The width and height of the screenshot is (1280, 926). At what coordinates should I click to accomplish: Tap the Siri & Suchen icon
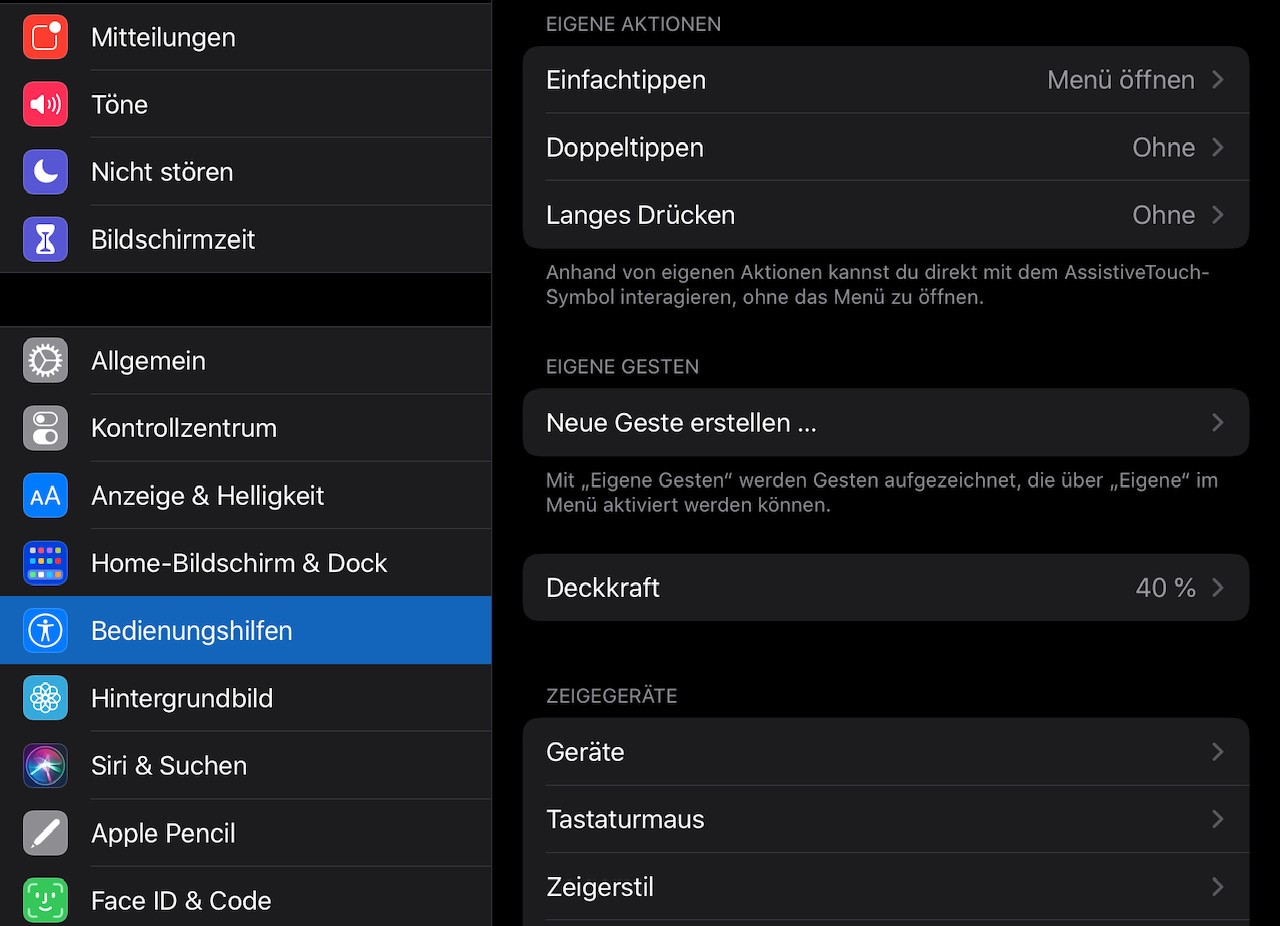[45, 766]
